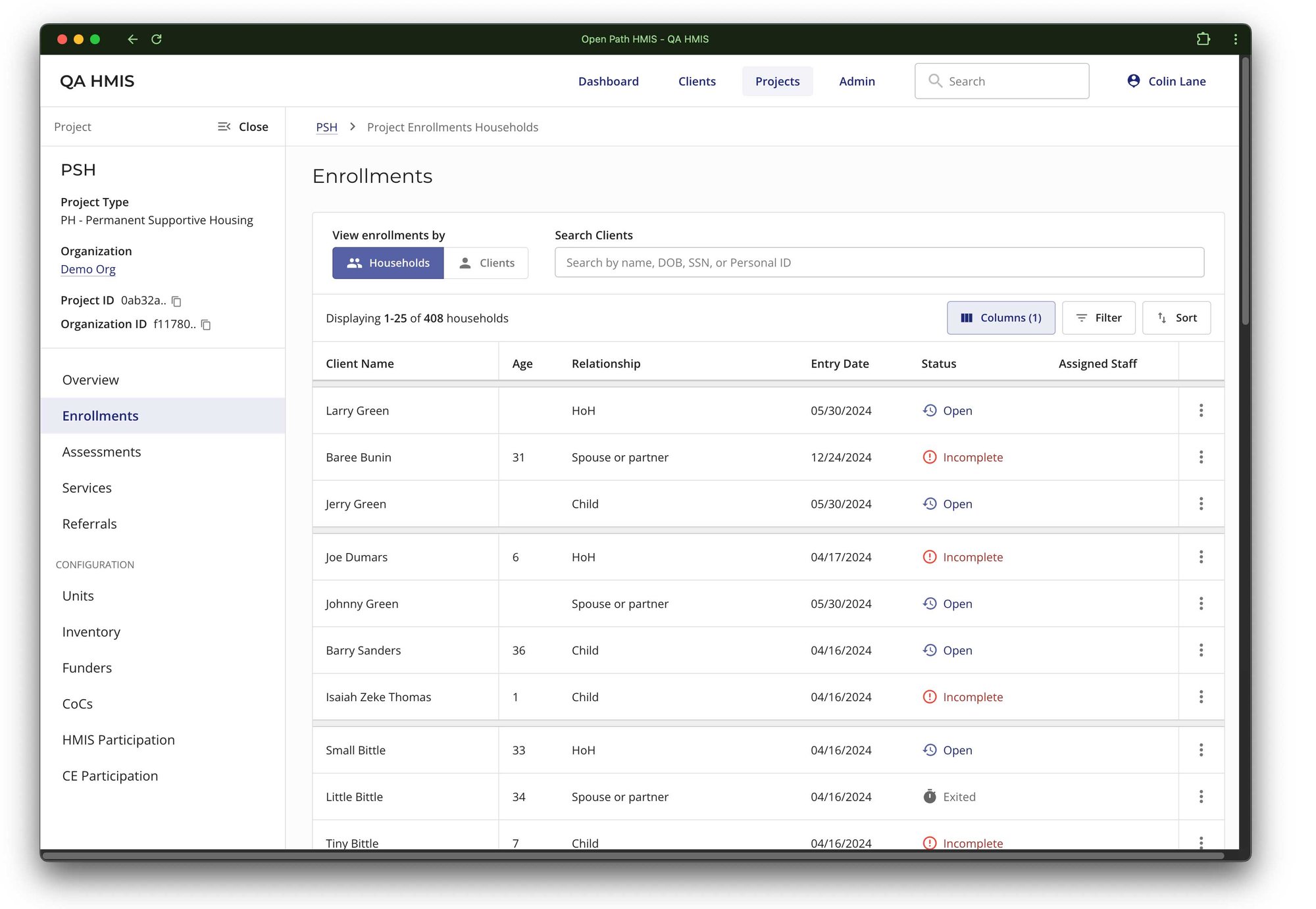Open the Demo Org link

[x=88, y=269]
